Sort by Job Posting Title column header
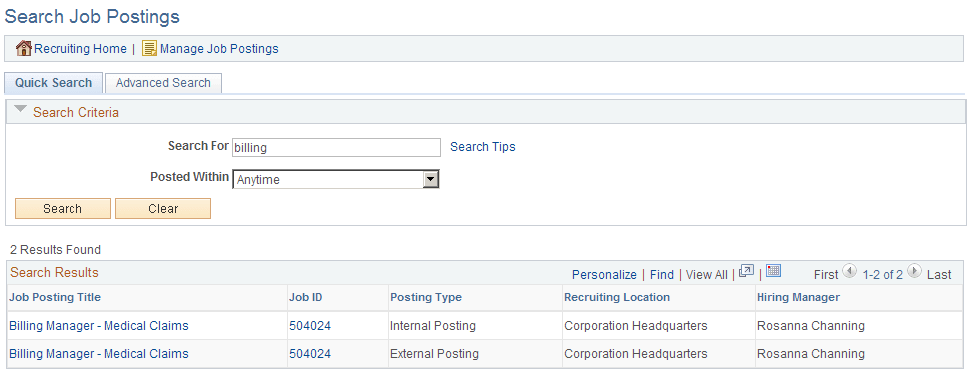Image resolution: width=979 pixels, height=380 pixels. click(x=55, y=297)
